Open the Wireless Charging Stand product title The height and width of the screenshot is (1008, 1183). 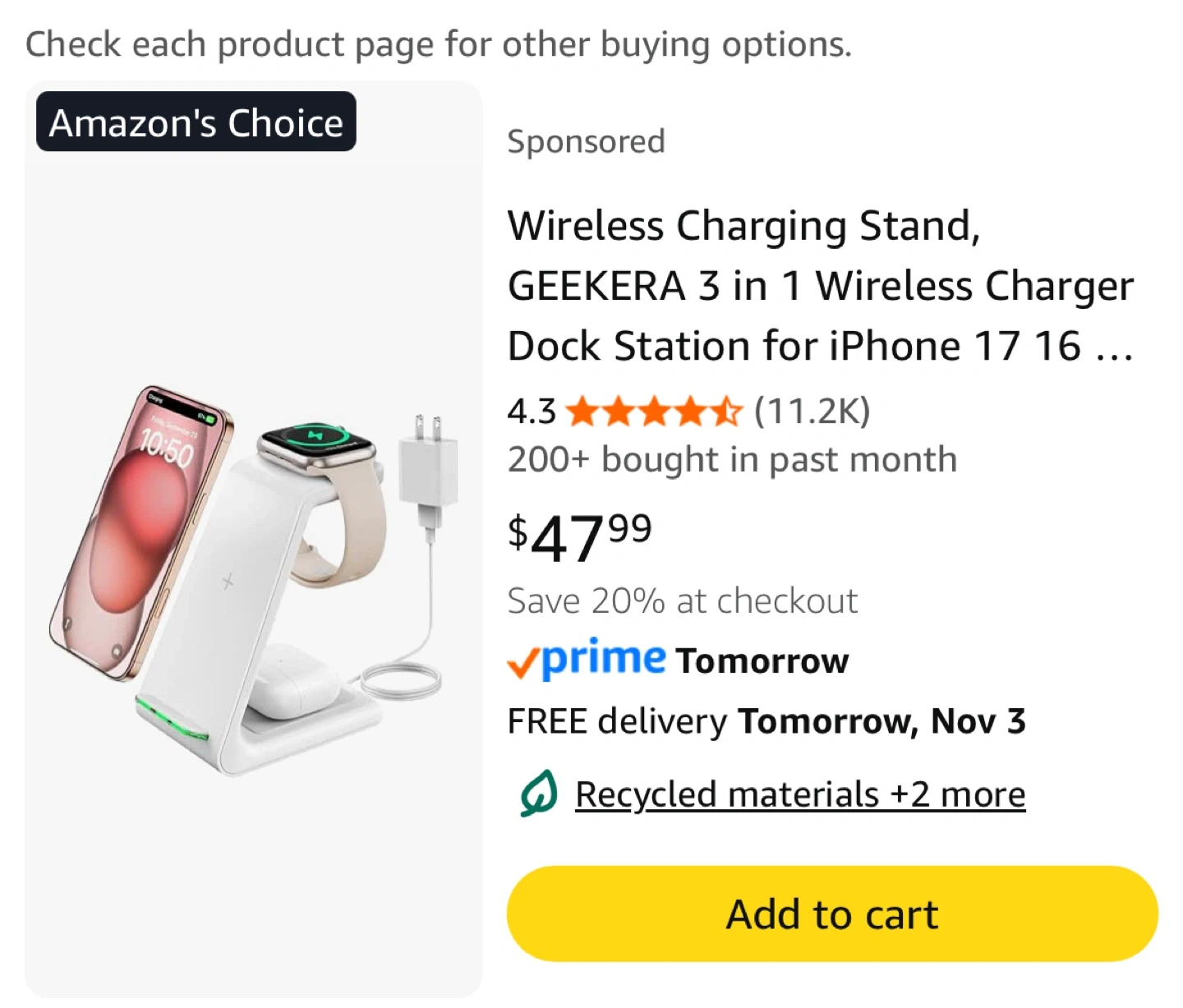coord(820,285)
